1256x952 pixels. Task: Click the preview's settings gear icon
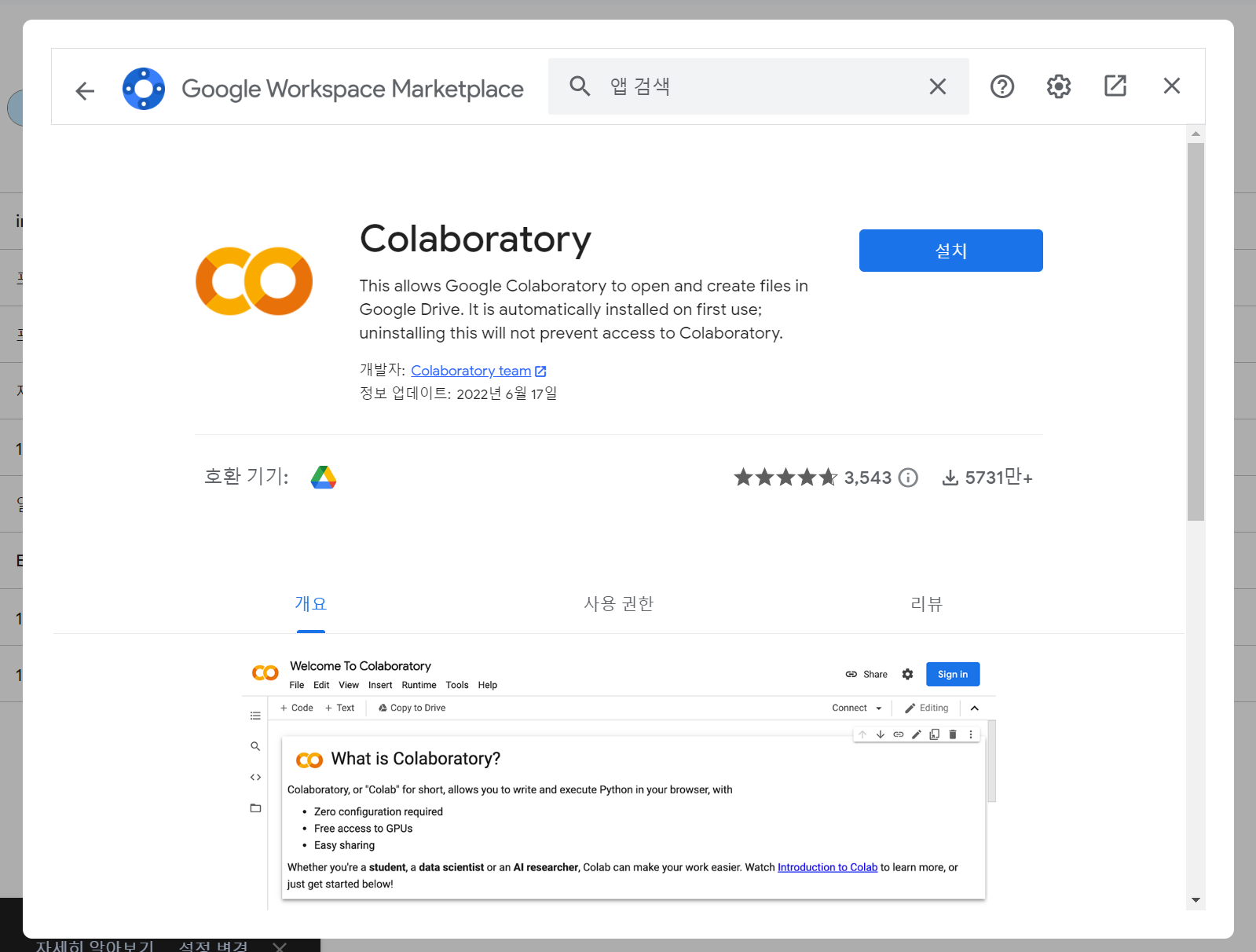pyautogui.click(x=907, y=674)
